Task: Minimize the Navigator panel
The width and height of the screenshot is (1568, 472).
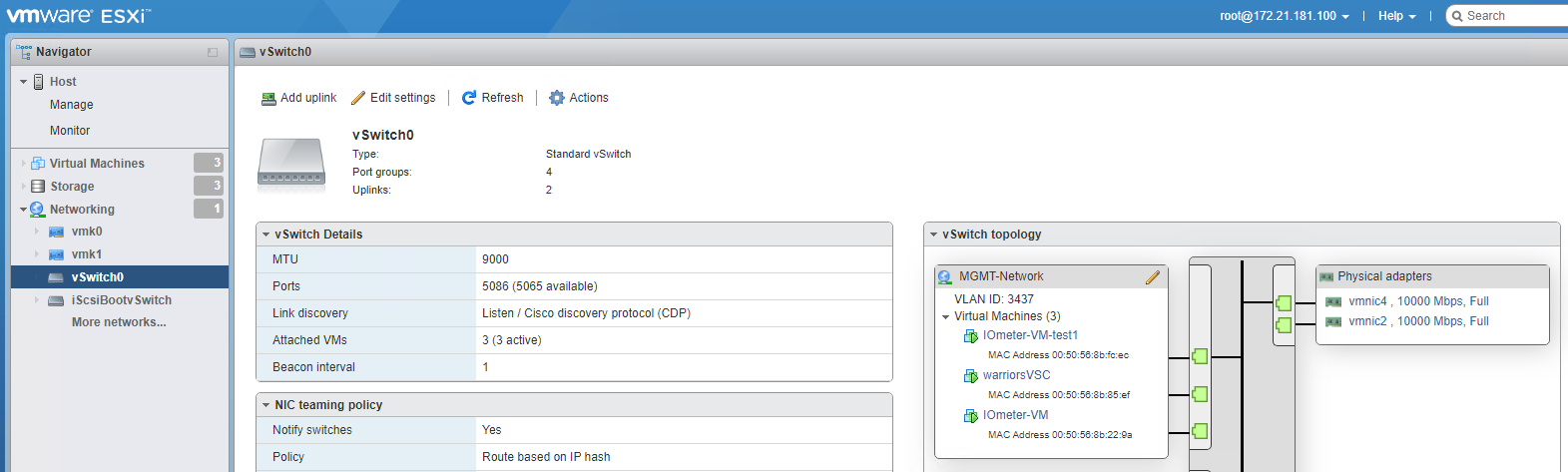Action: [x=213, y=52]
